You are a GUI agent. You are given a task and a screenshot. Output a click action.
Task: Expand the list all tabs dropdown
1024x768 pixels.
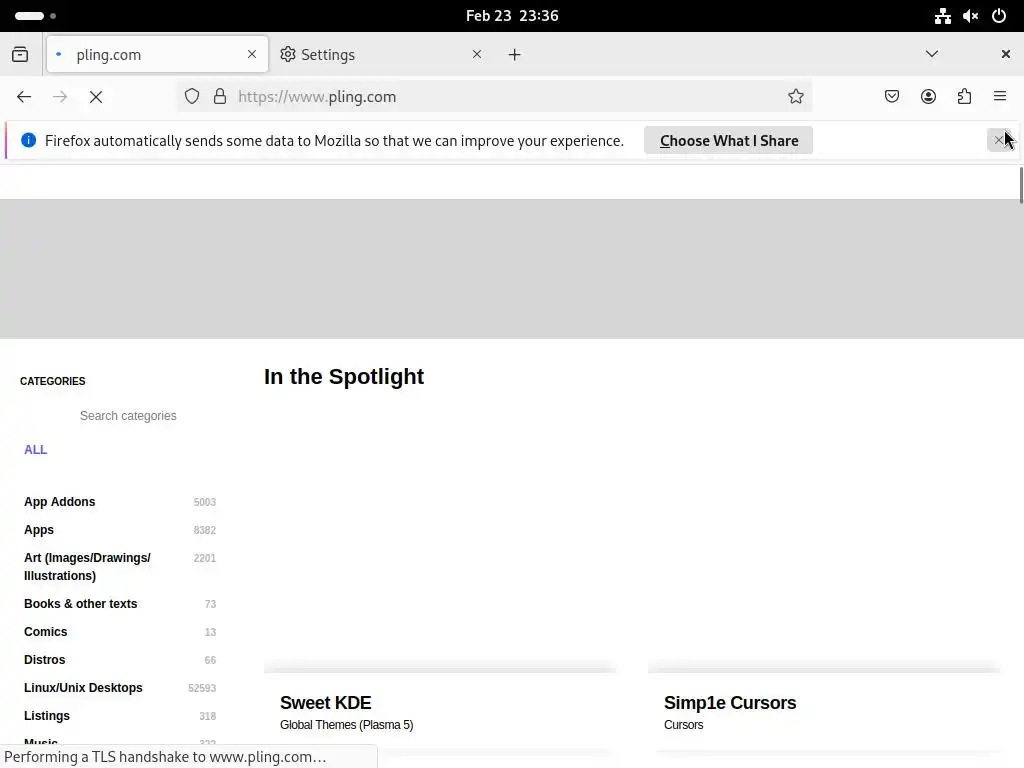pyautogui.click(x=932, y=54)
